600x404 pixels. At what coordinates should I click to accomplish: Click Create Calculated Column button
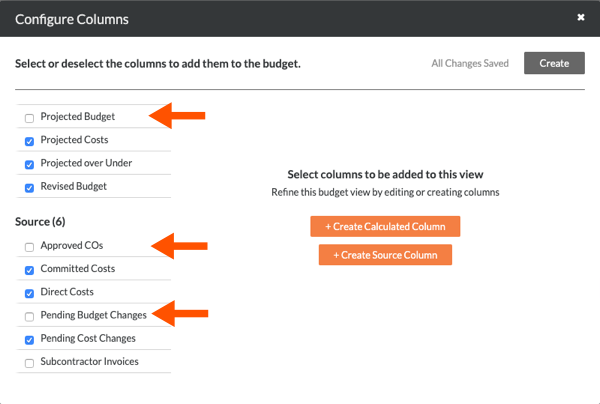(385, 226)
